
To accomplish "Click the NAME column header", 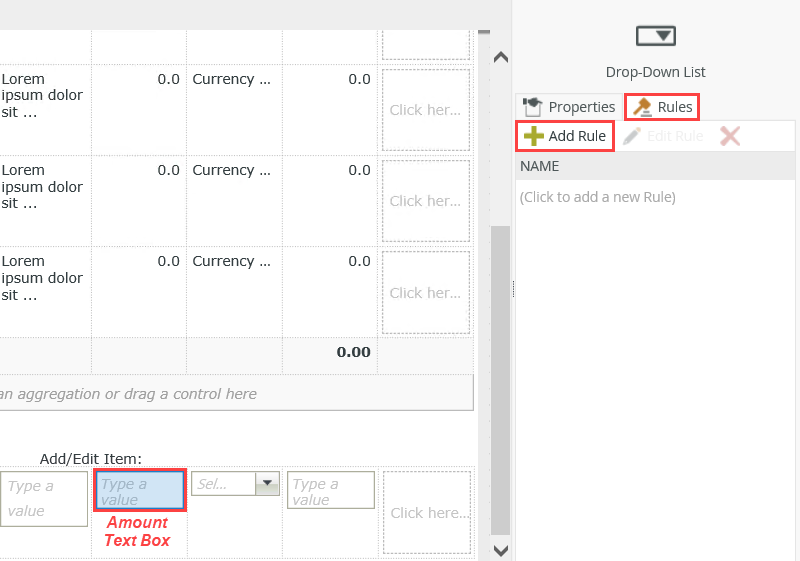I will point(655,166).
